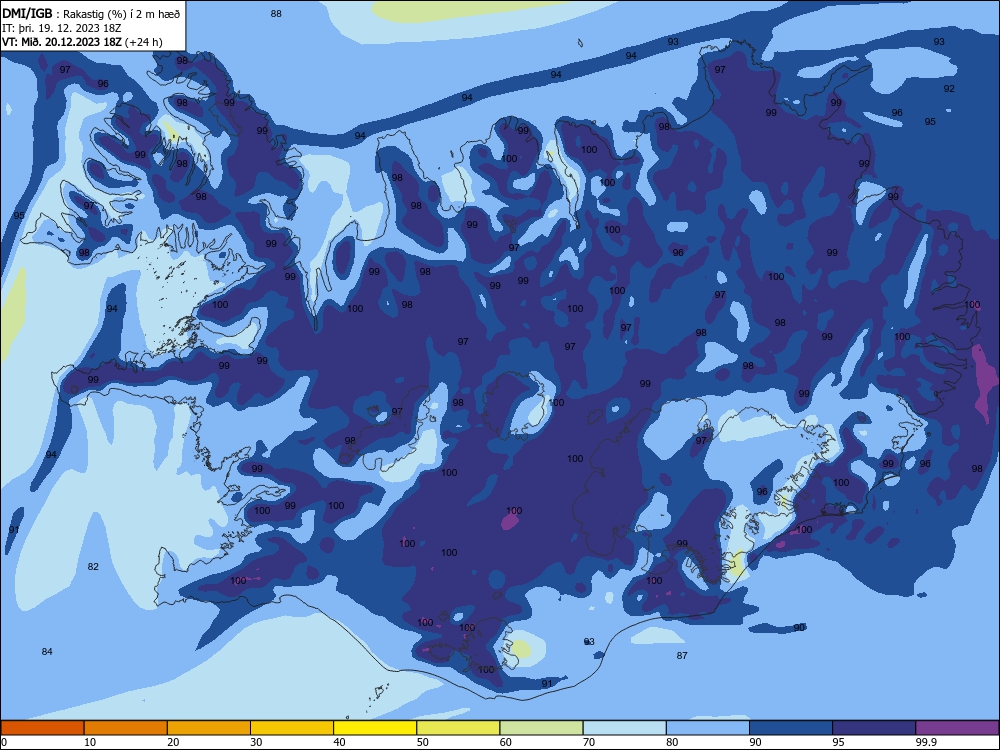Click the map title 'Rakastig (%) í 2 m hæð'
Image resolution: width=1000 pixels, height=750 pixels.
tap(121, 14)
